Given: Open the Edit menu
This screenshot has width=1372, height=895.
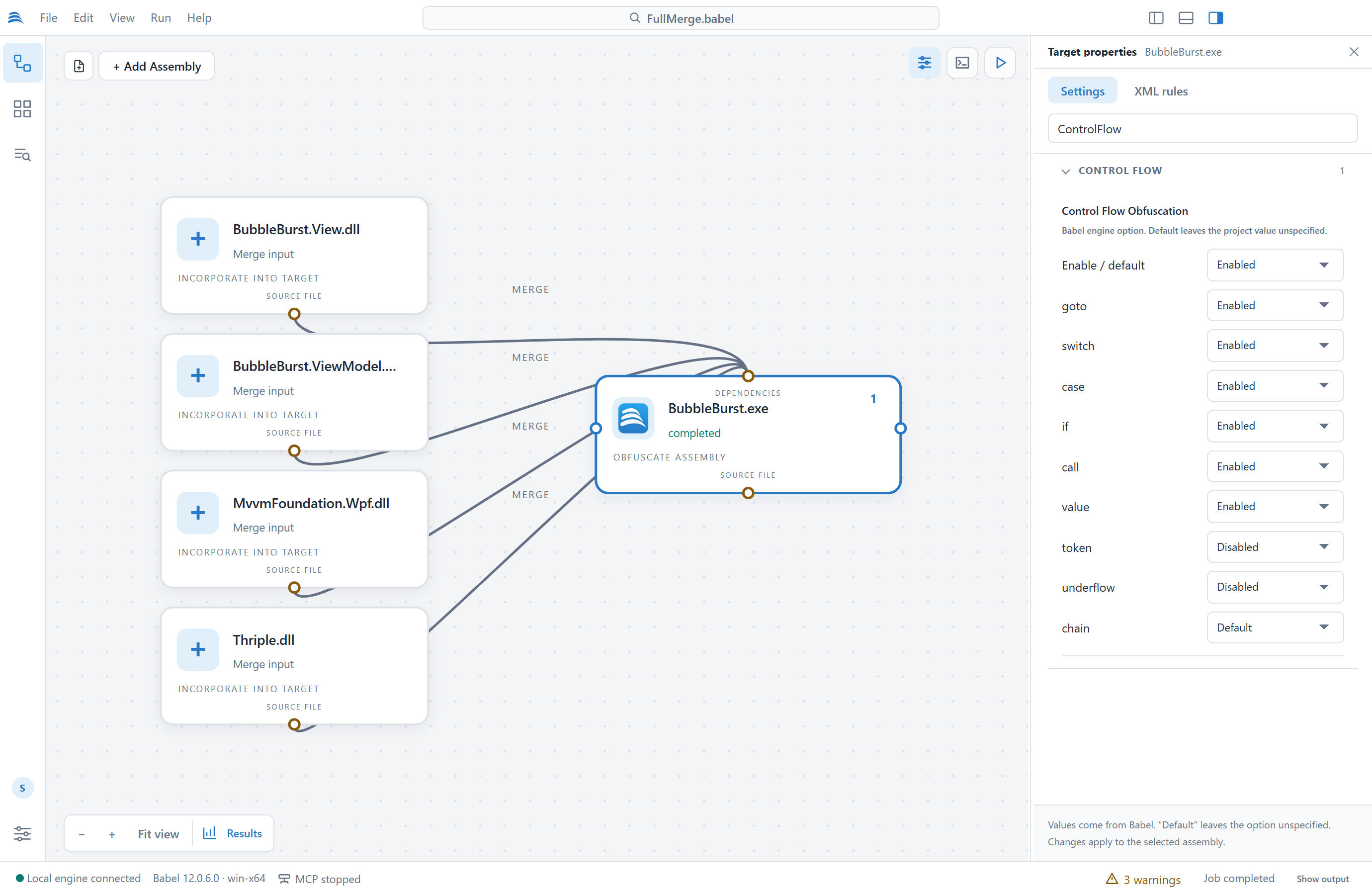Looking at the screenshot, I should (84, 18).
